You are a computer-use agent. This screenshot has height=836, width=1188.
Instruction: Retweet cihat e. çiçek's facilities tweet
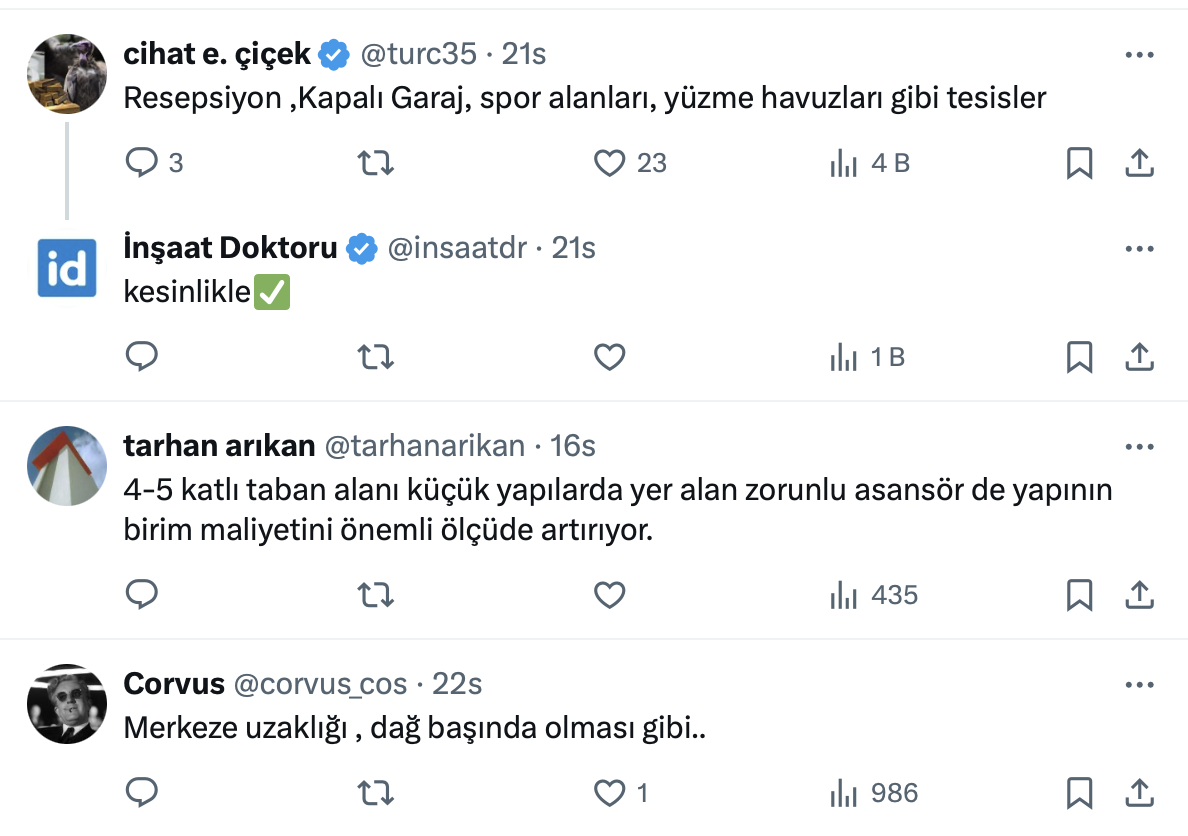[x=375, y=163]
